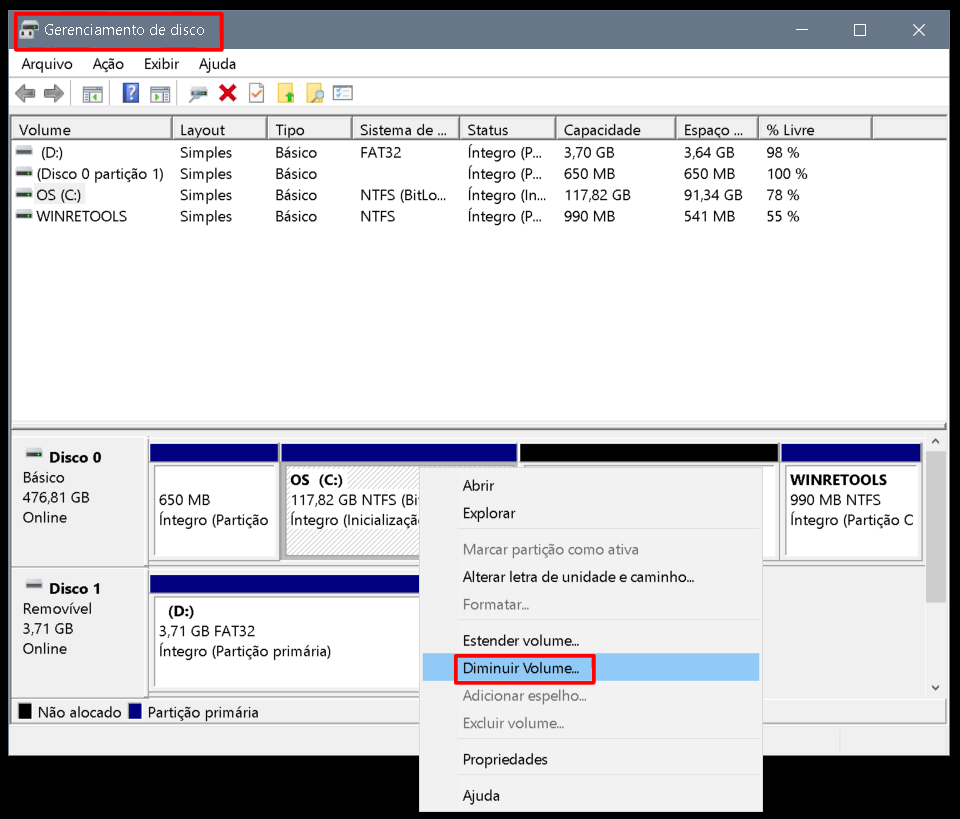The height and width of the screenshot is (819, 960).
Task: Sort by Sistema de... column header
Action: pos(406,130)
